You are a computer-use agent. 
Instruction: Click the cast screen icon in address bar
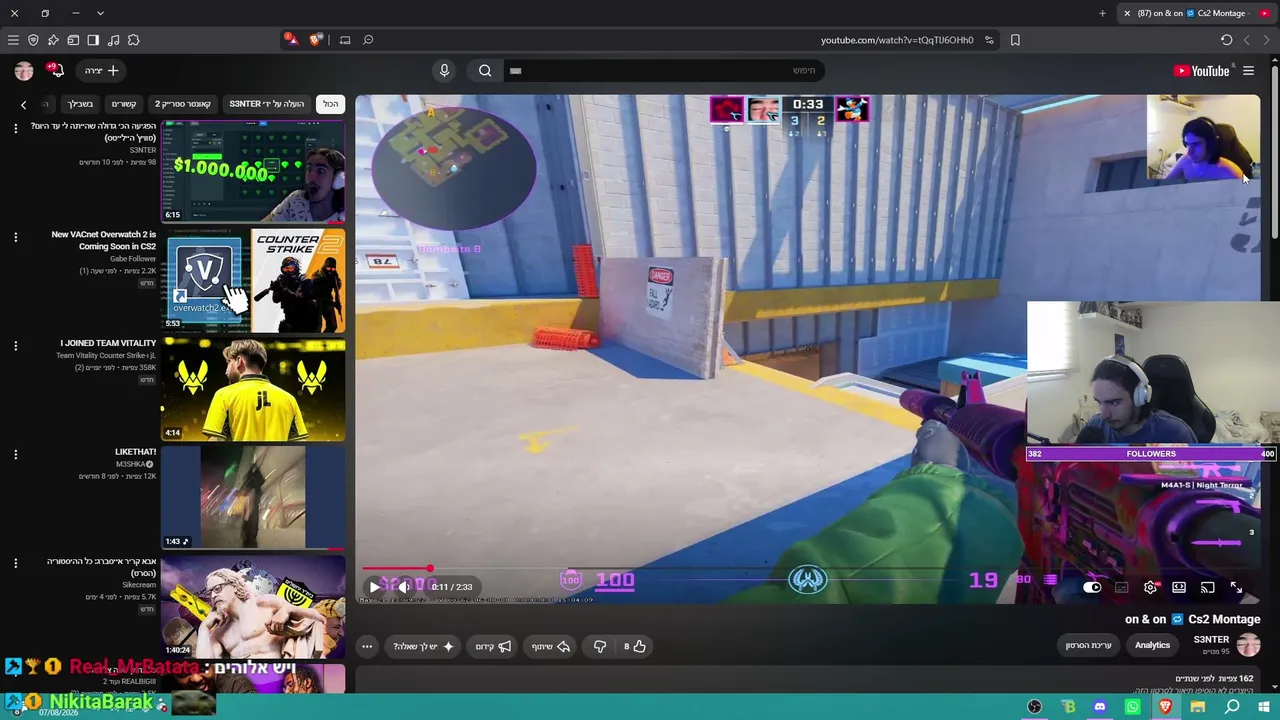tap(345, 40)
